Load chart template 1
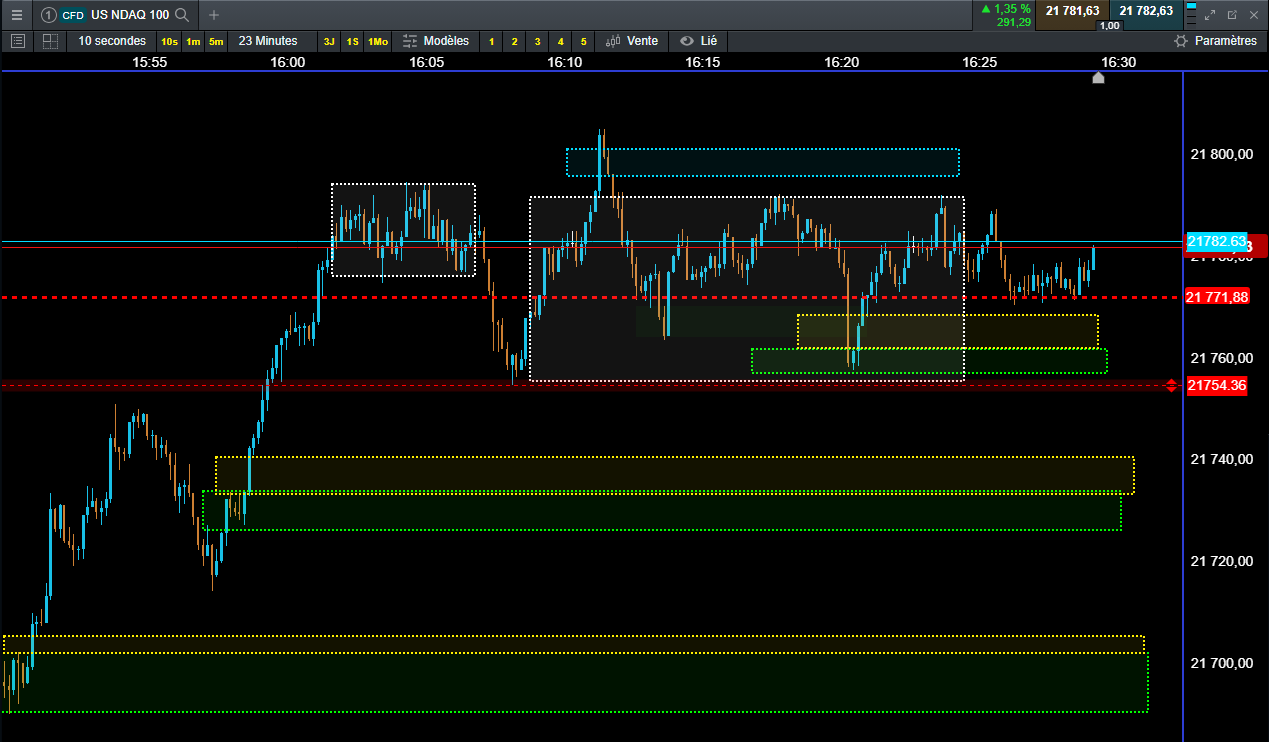 (x=491, y=42)
